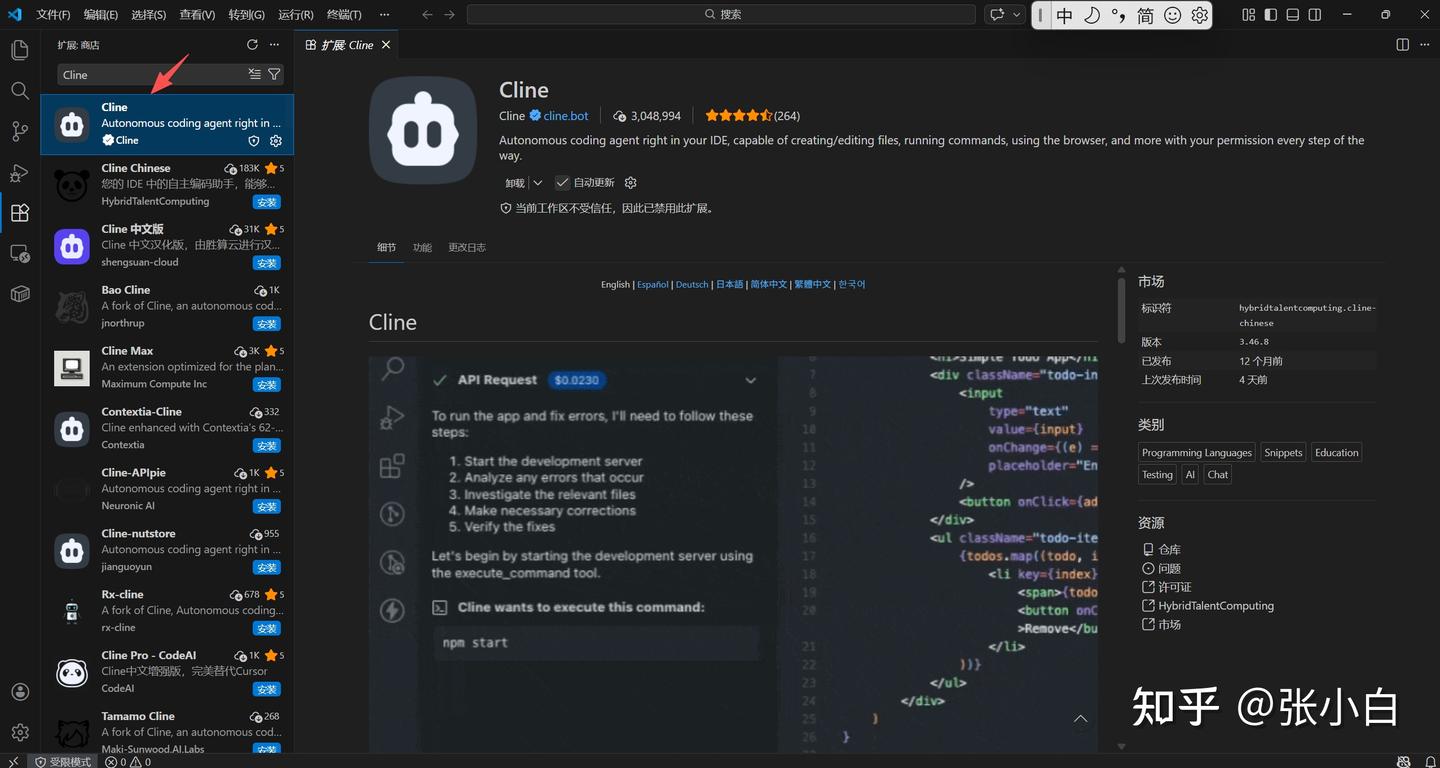The image size is (1440, 768).
Task: Toggle the bottom panel layout button
Action: tap(1293, 15)
